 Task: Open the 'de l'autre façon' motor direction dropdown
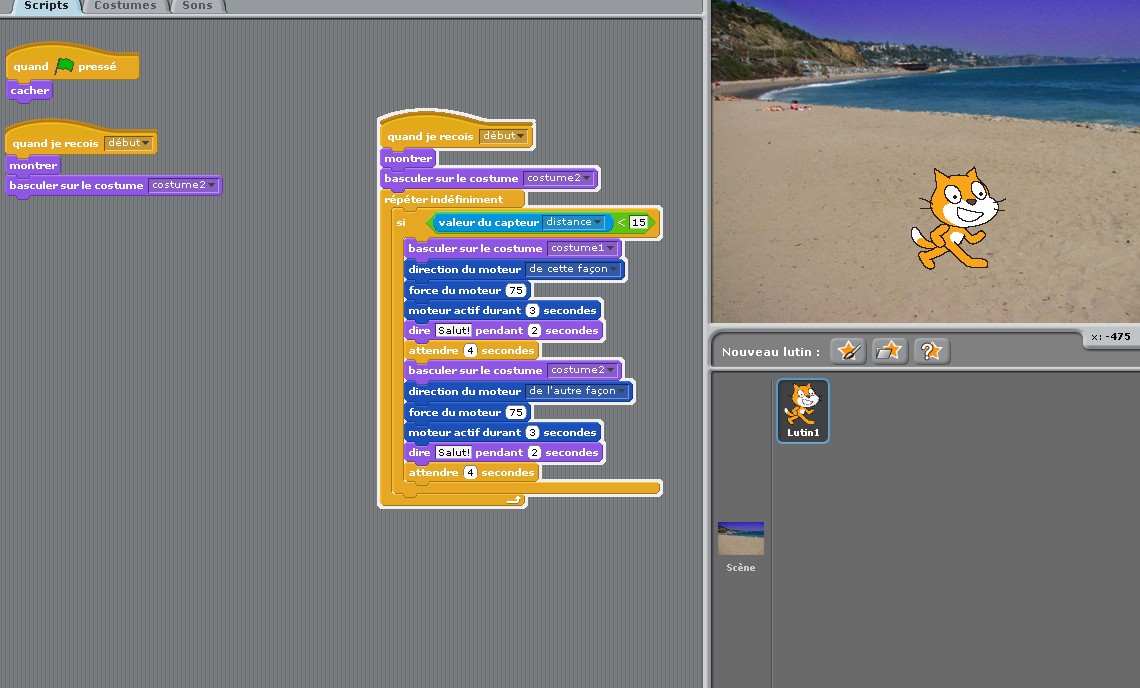[577, 391]
